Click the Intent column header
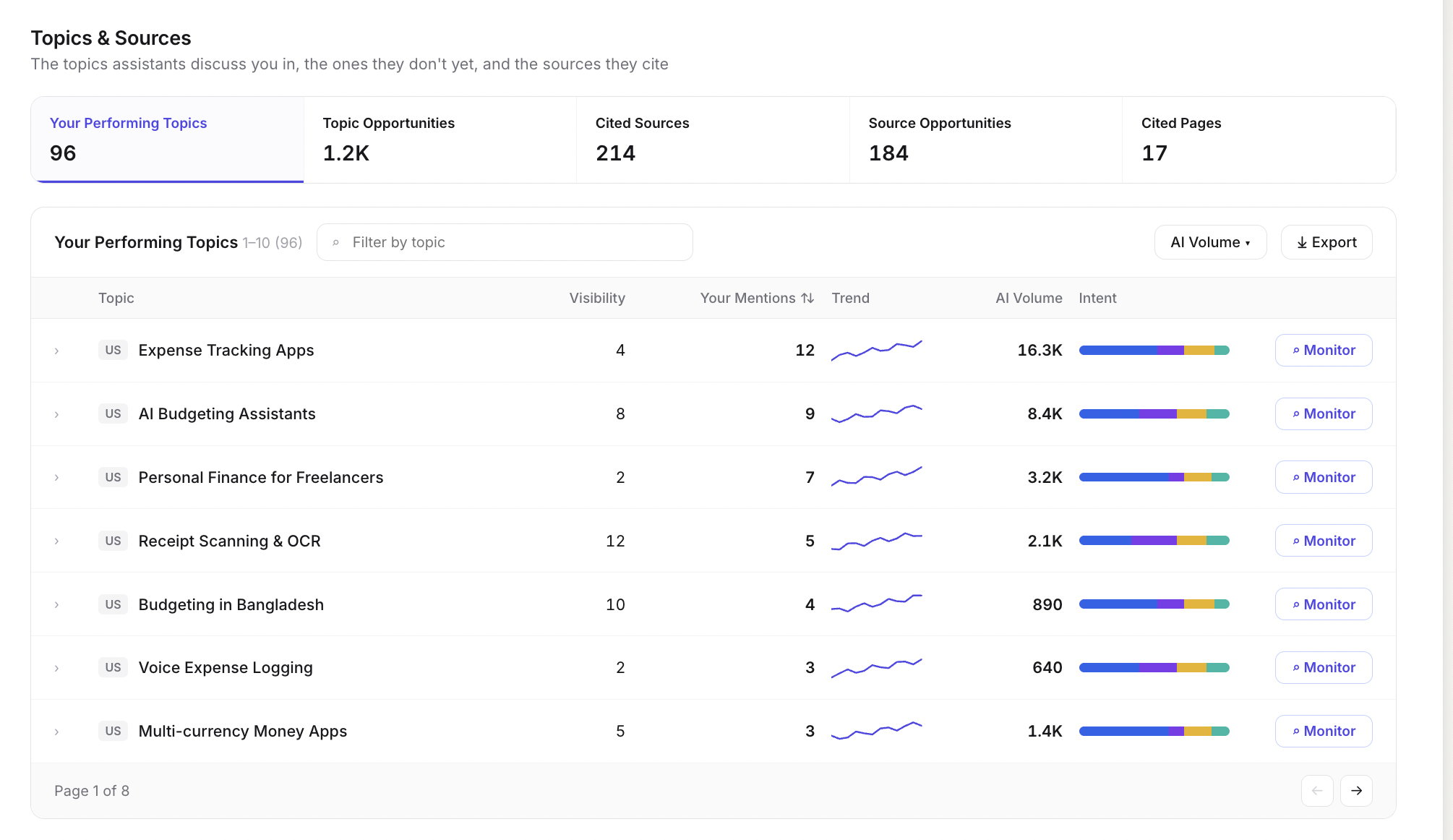The image size is (1453, 840). coord(1097,298)
